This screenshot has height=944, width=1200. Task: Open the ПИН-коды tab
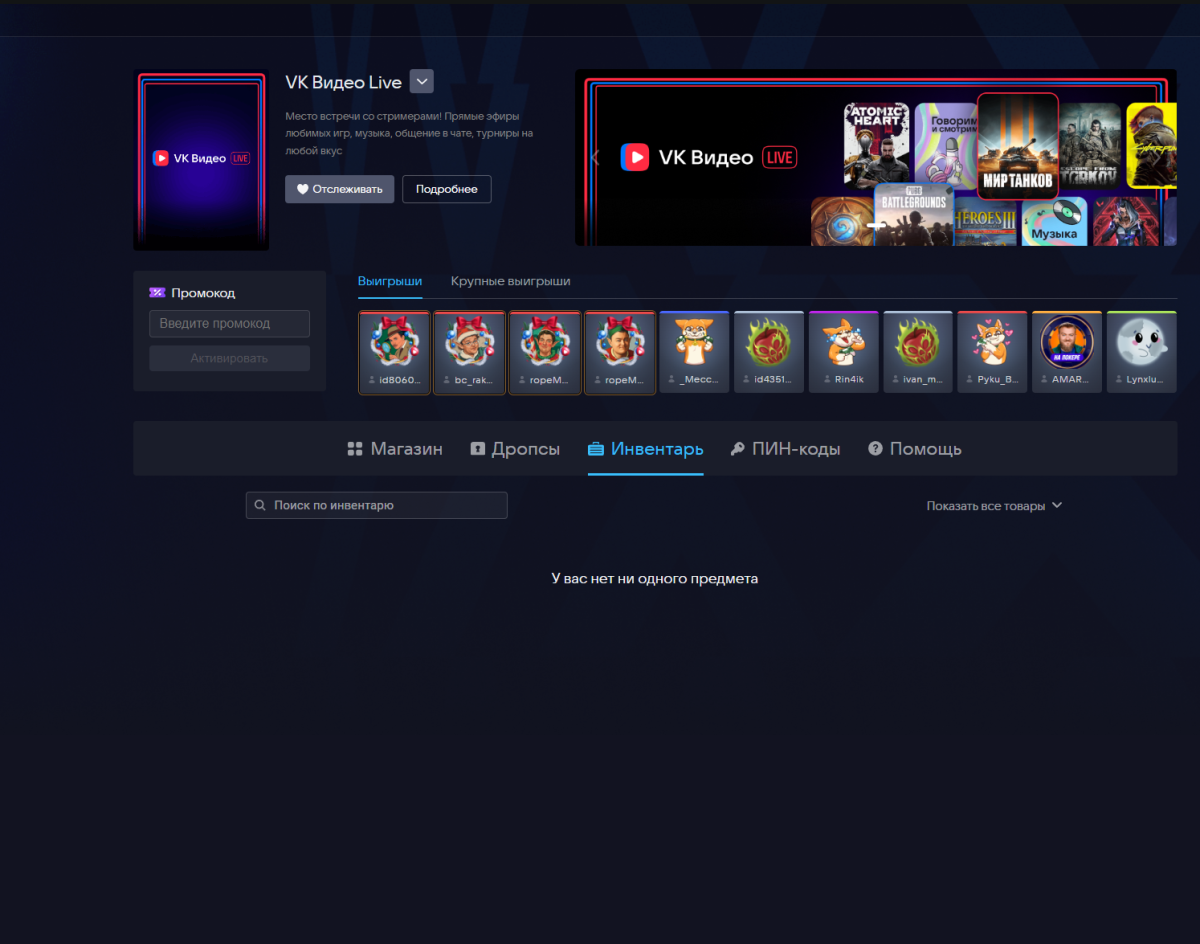785,449
